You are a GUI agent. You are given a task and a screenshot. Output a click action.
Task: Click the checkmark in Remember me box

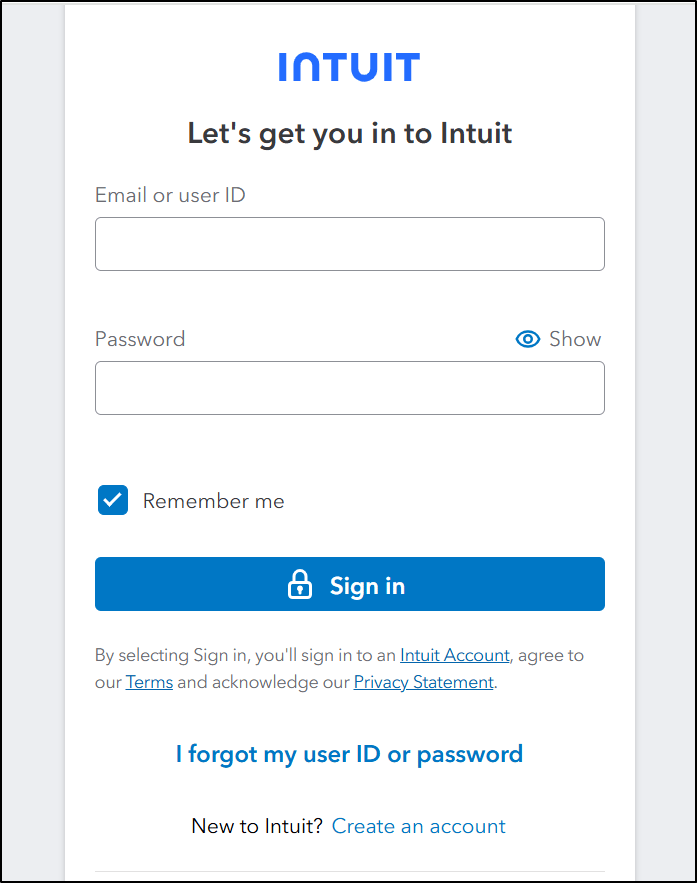[113, 500]
